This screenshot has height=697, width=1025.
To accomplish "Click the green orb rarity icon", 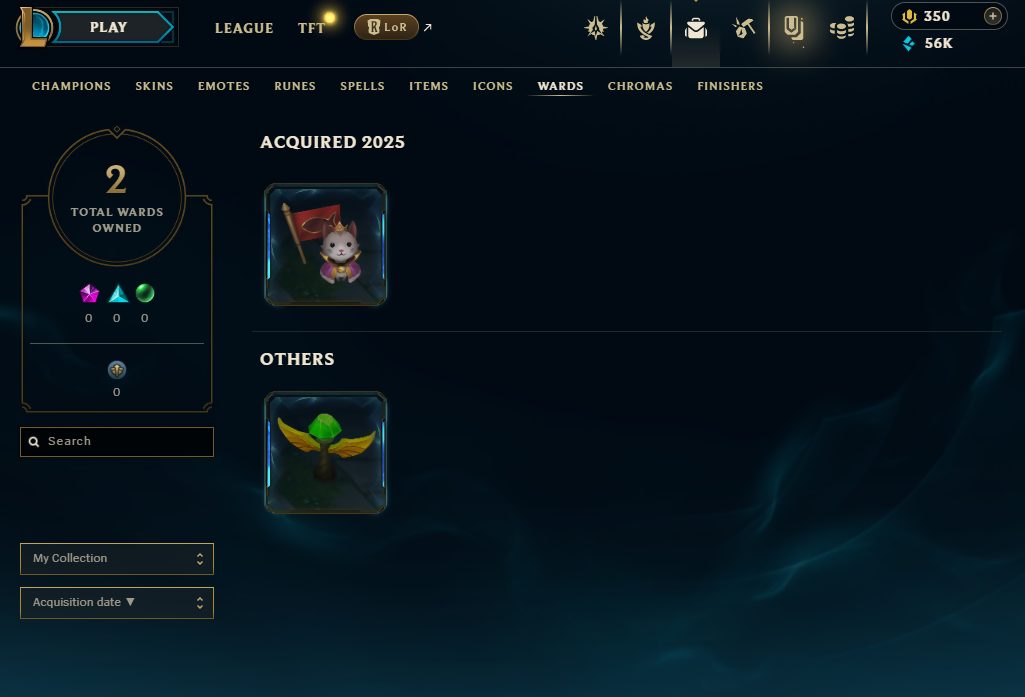I will [145, 293].
